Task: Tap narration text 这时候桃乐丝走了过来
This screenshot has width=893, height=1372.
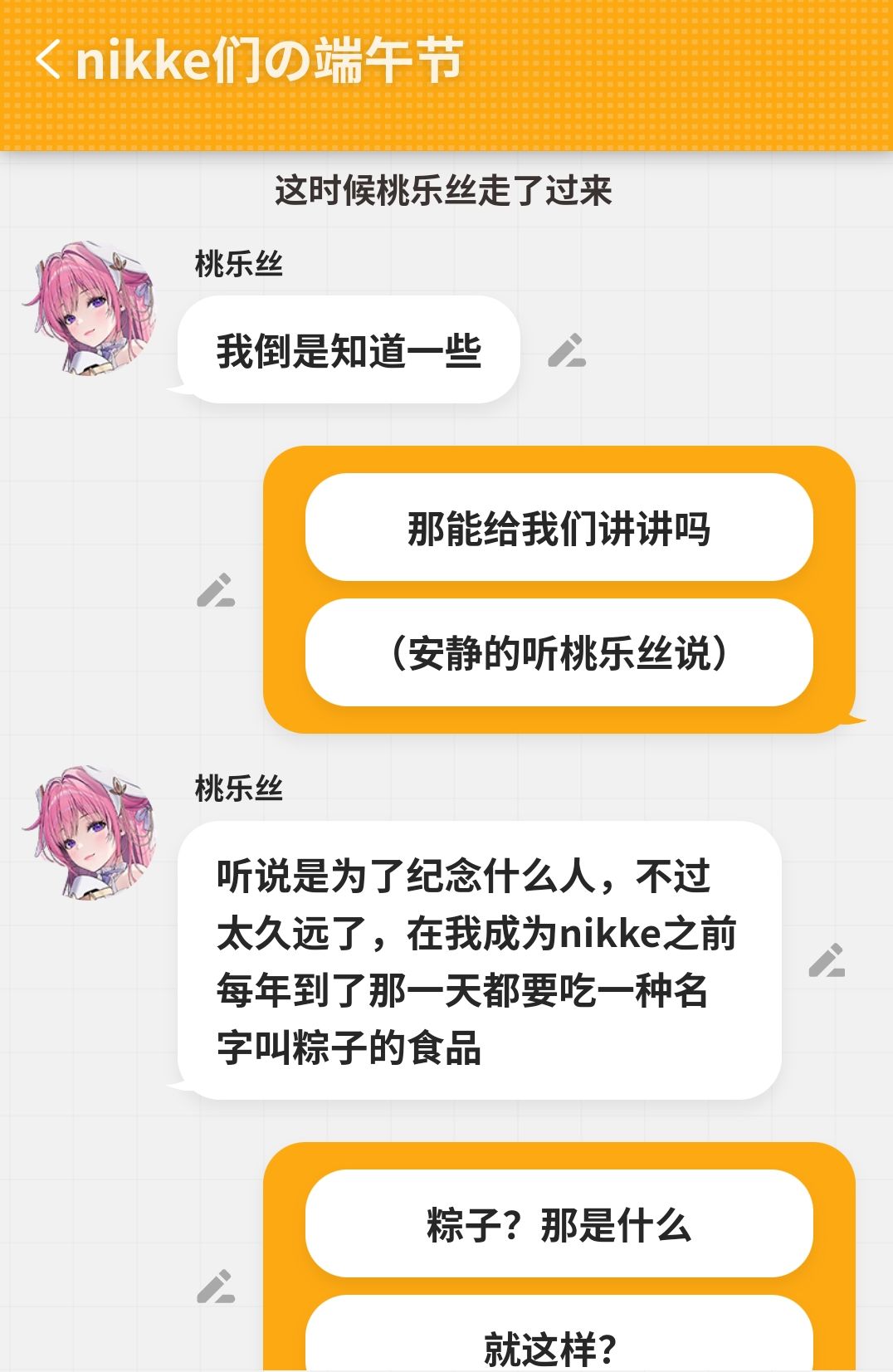Action: coord(443,190)
